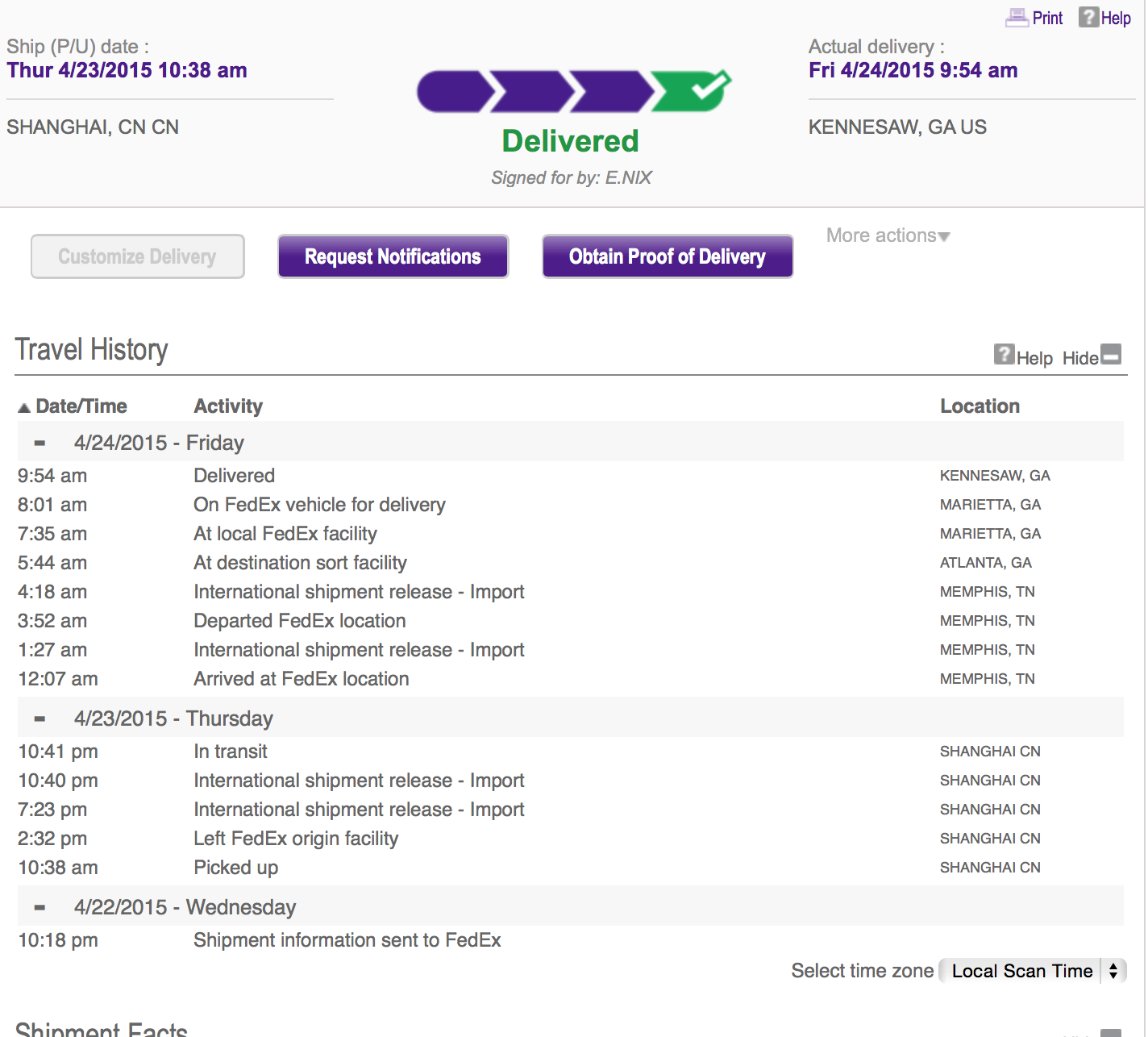
Task: Select the 'In transit' activity
Action: (231, 752)
